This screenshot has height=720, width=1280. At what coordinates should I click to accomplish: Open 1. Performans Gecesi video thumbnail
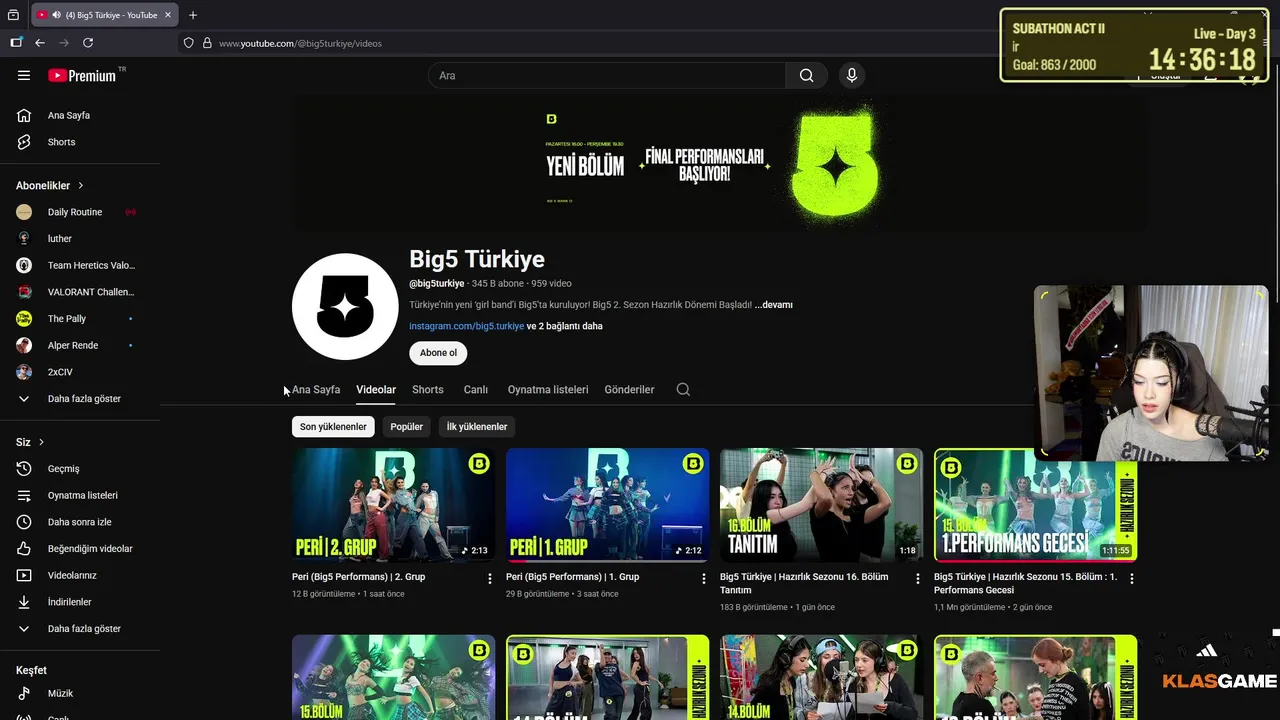click(x=1035, y=505)
